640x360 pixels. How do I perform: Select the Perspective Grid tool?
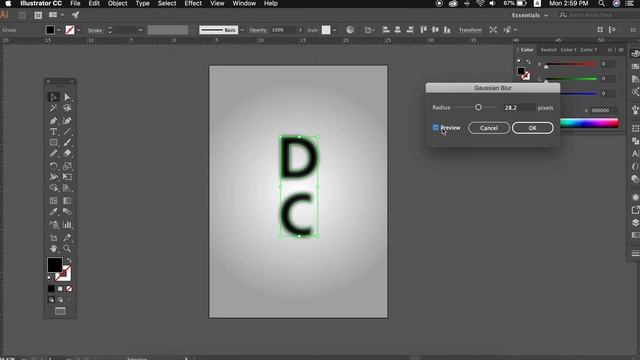point(67,188)
